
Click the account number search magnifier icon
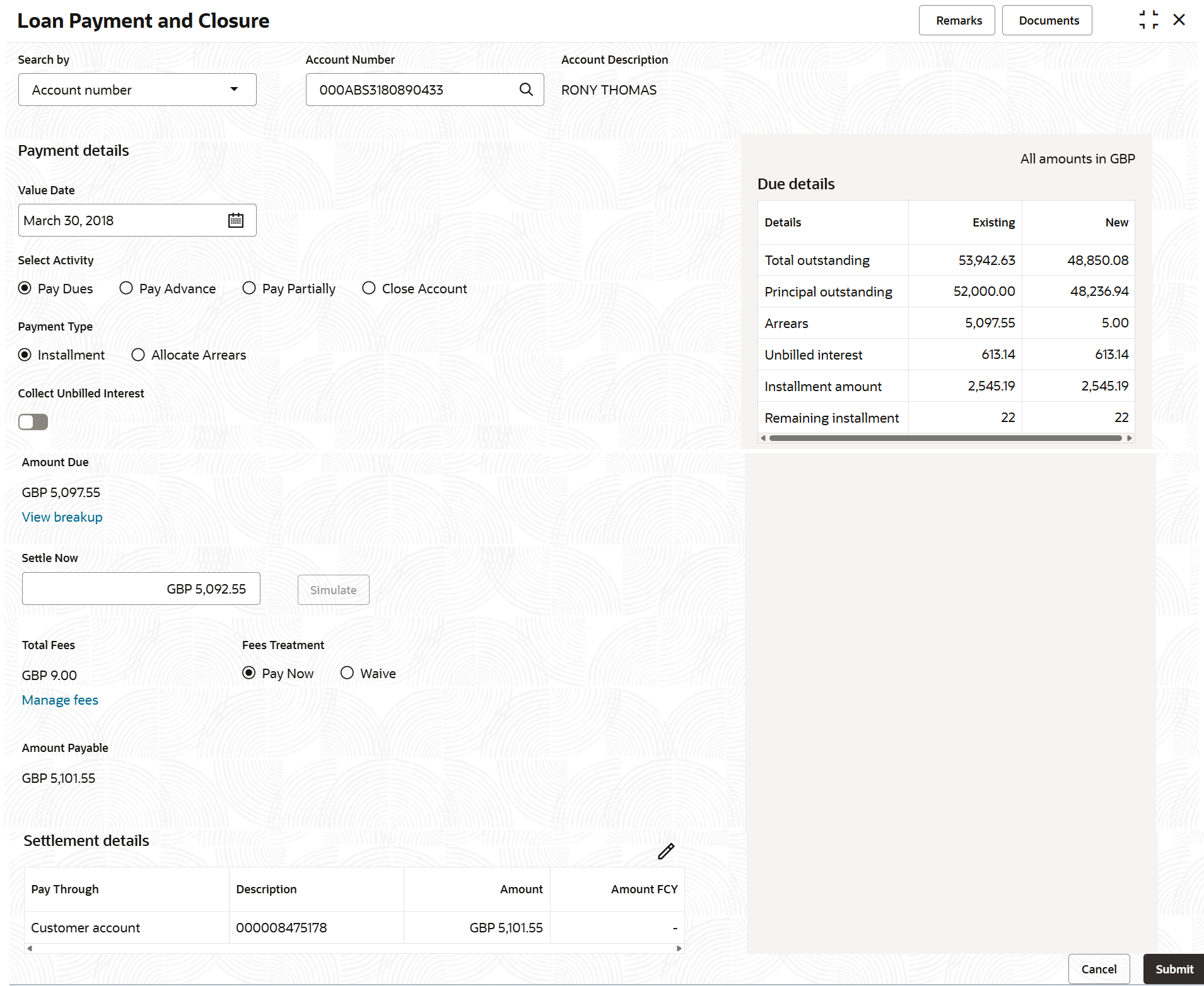pyautogui.click(x=526, y=90)
